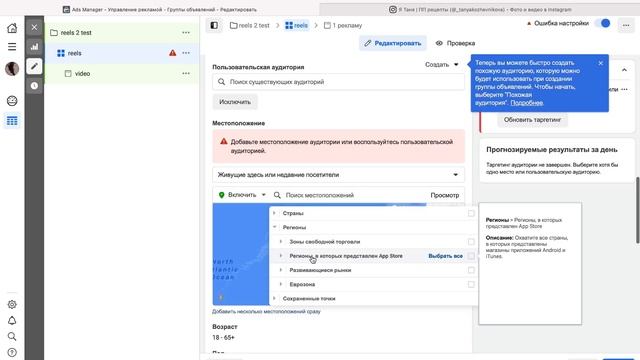Viewport: 640px width, 360px height.
Task: Open the history clock icon in dark strip
Action: click(x=34, y=86)
